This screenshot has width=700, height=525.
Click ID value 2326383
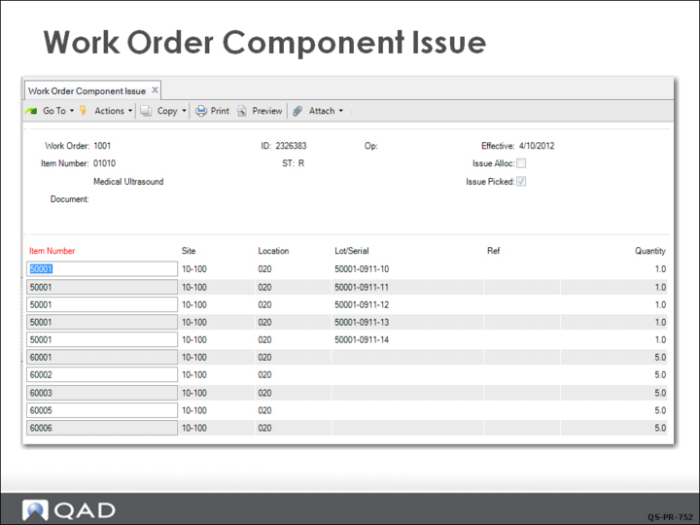point(291,146)
